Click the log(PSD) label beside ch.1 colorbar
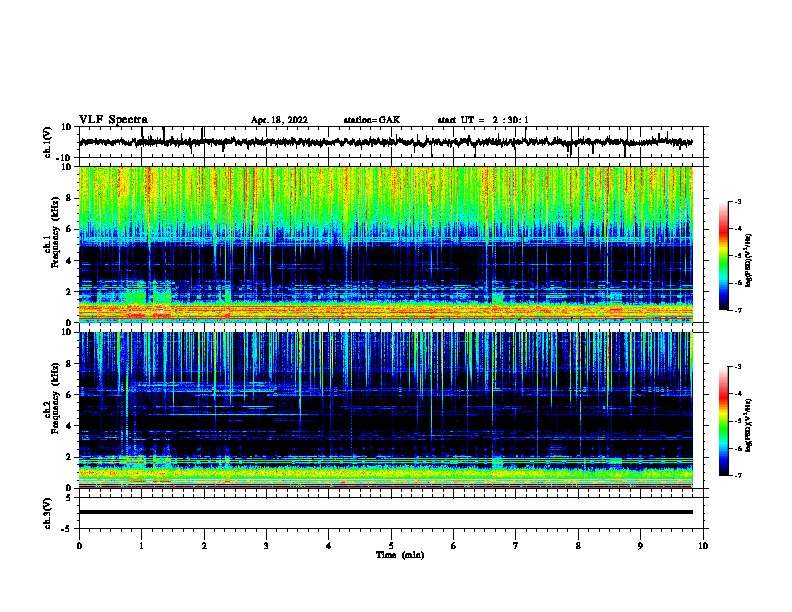The height and width of the screenshot is (612, 792). [749, 261]
